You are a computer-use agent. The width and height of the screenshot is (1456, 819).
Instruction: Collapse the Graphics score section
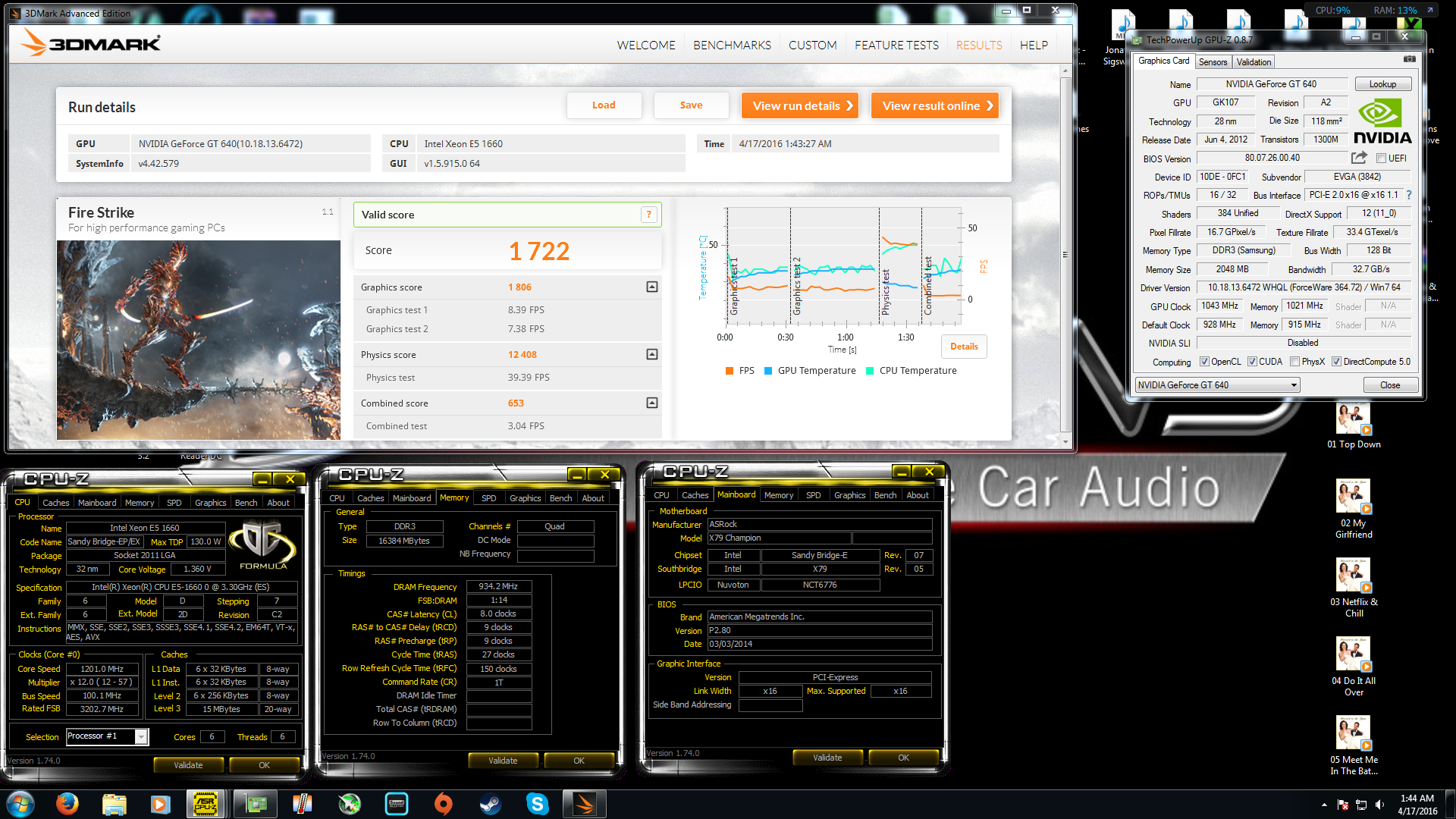(x=651, y=287)
